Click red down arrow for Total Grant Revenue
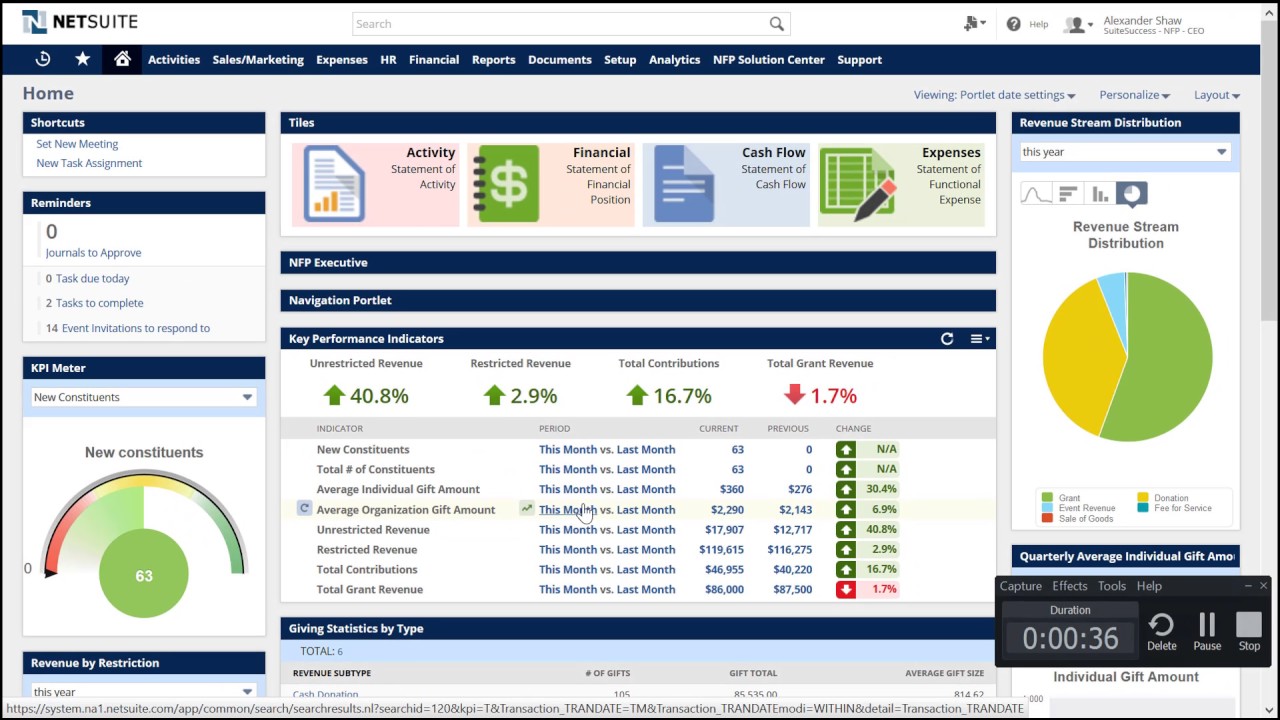1280x720 pixels. (x=795, y=395)
